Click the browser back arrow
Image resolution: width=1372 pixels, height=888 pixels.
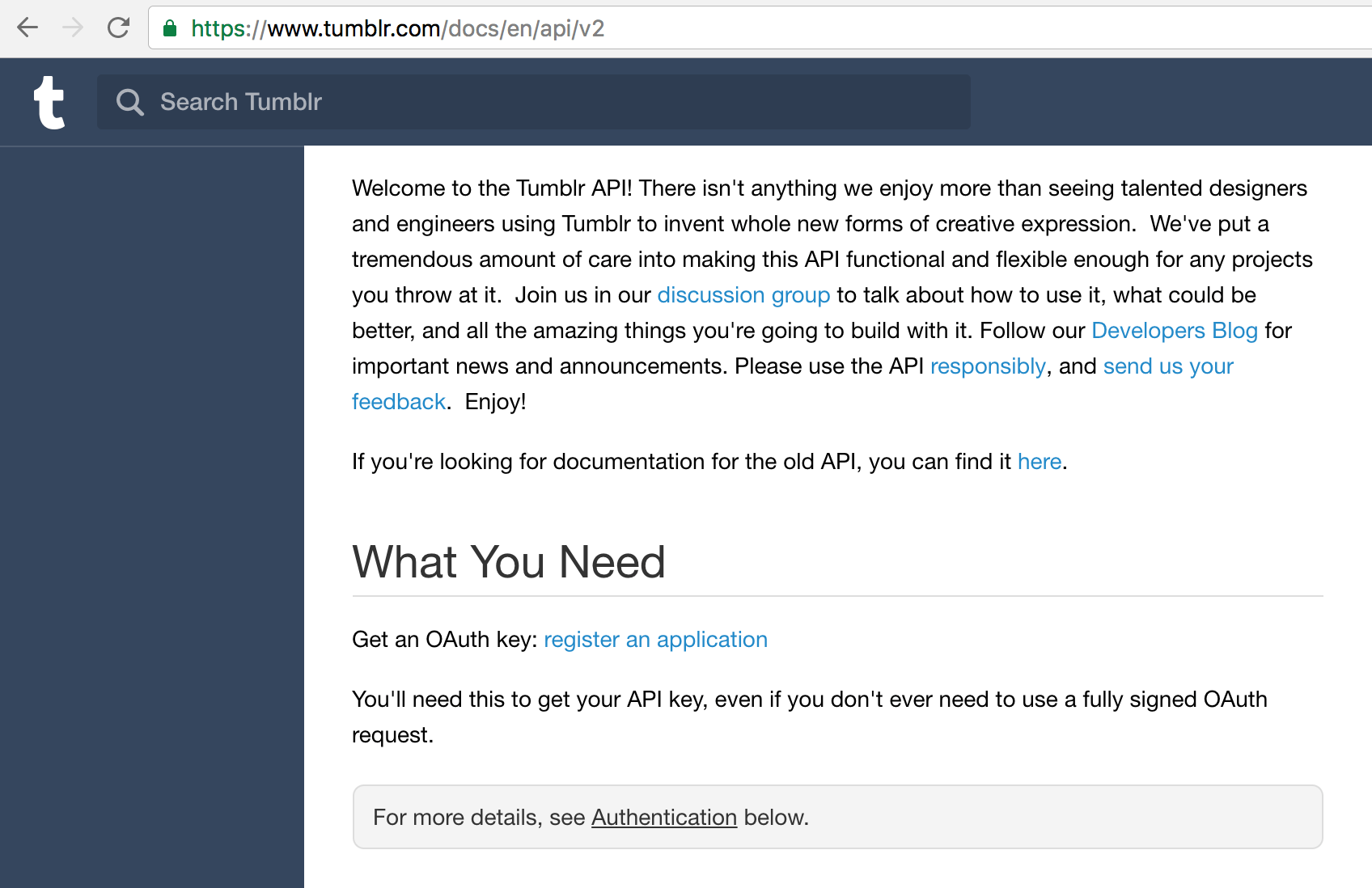coord(28,27)
